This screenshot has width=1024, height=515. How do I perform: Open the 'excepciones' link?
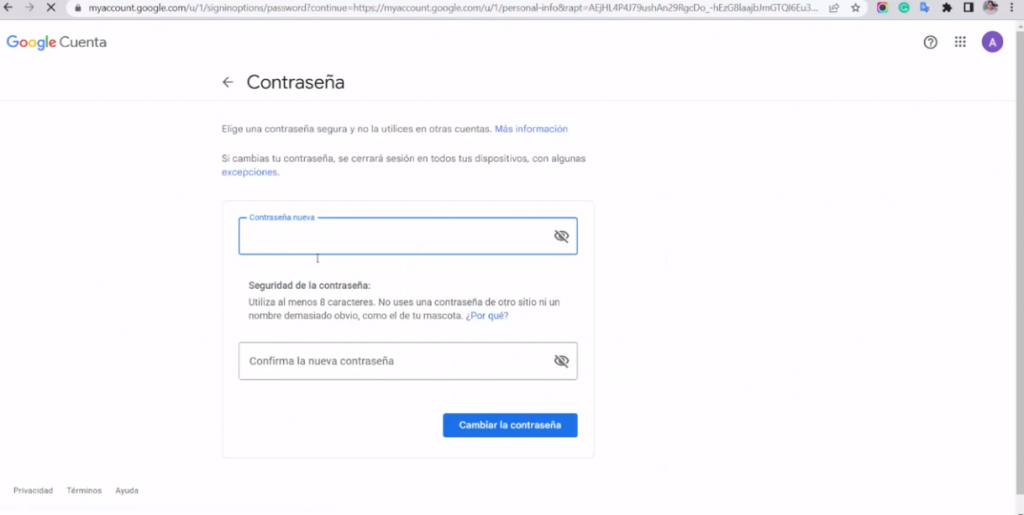[249, 172]
